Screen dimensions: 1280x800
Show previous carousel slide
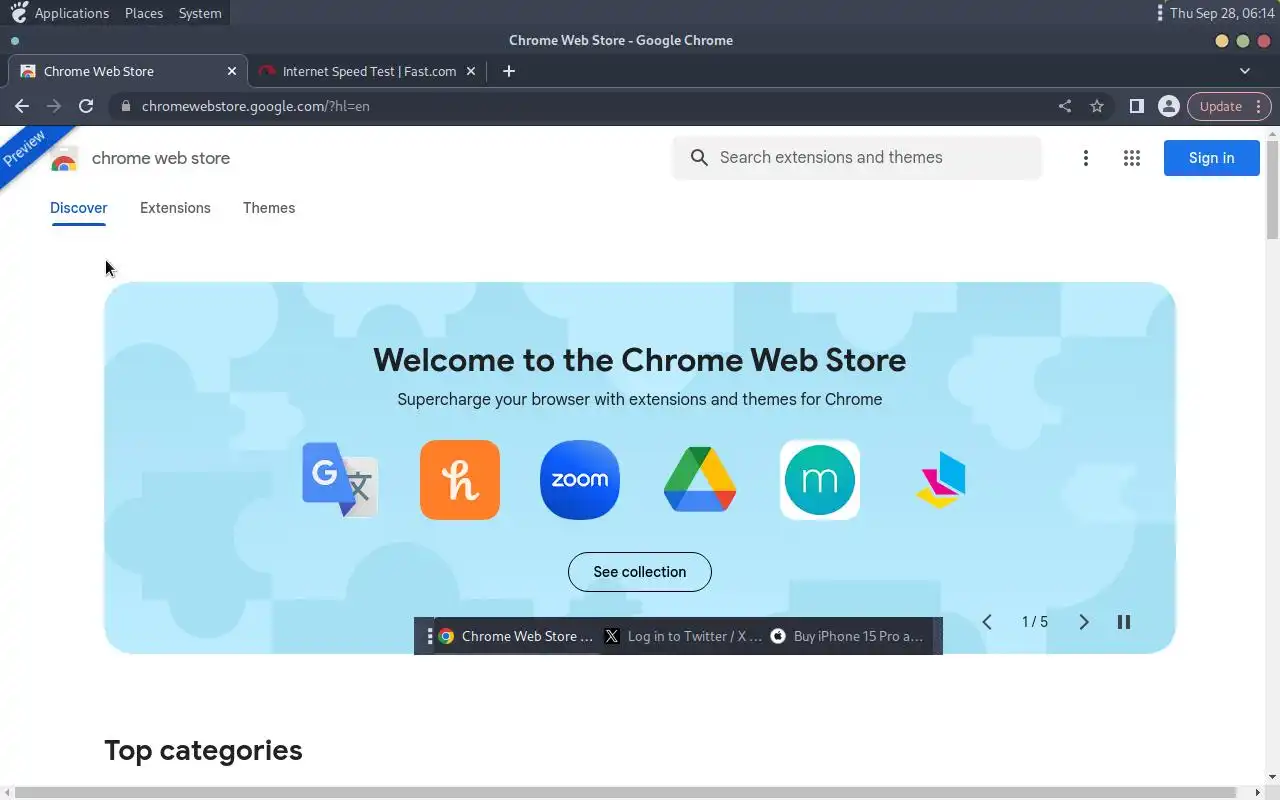click(987, 622)
